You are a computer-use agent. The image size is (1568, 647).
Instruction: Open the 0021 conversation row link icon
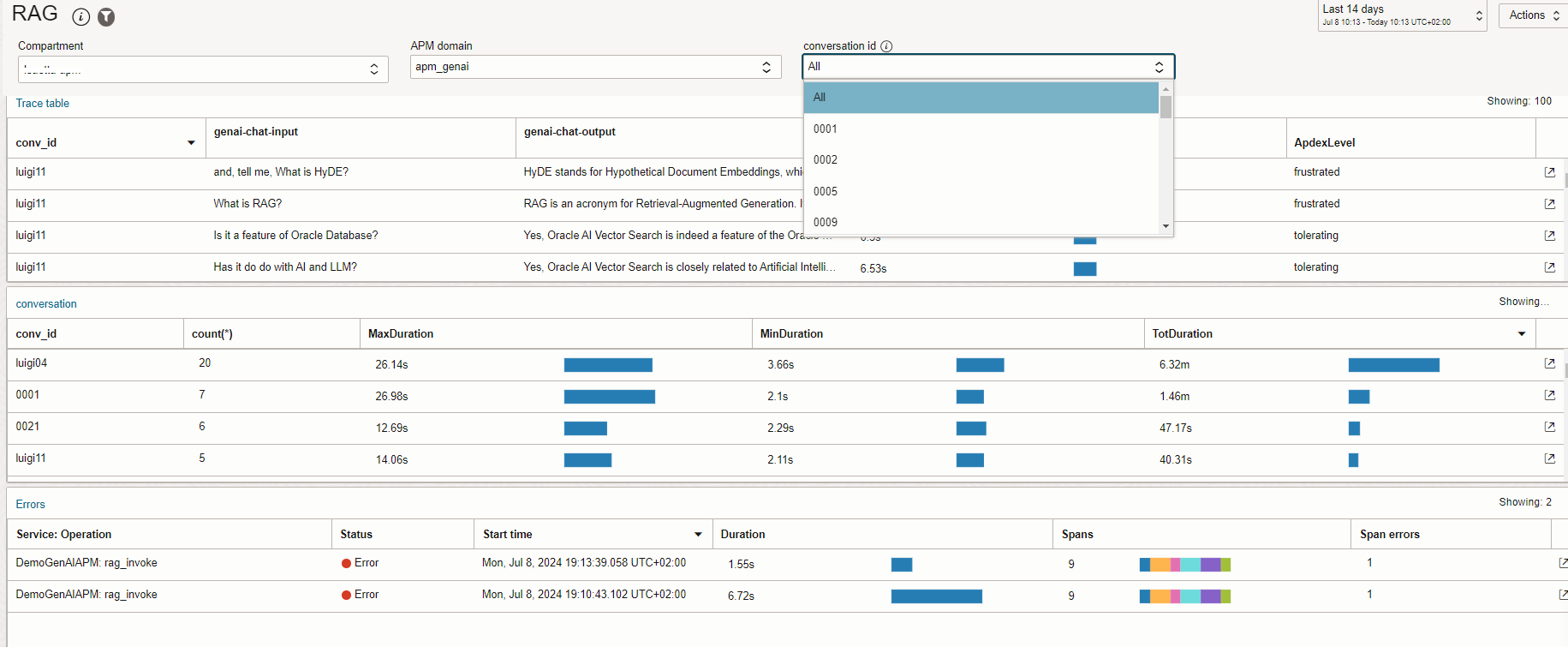(1549, 427)
